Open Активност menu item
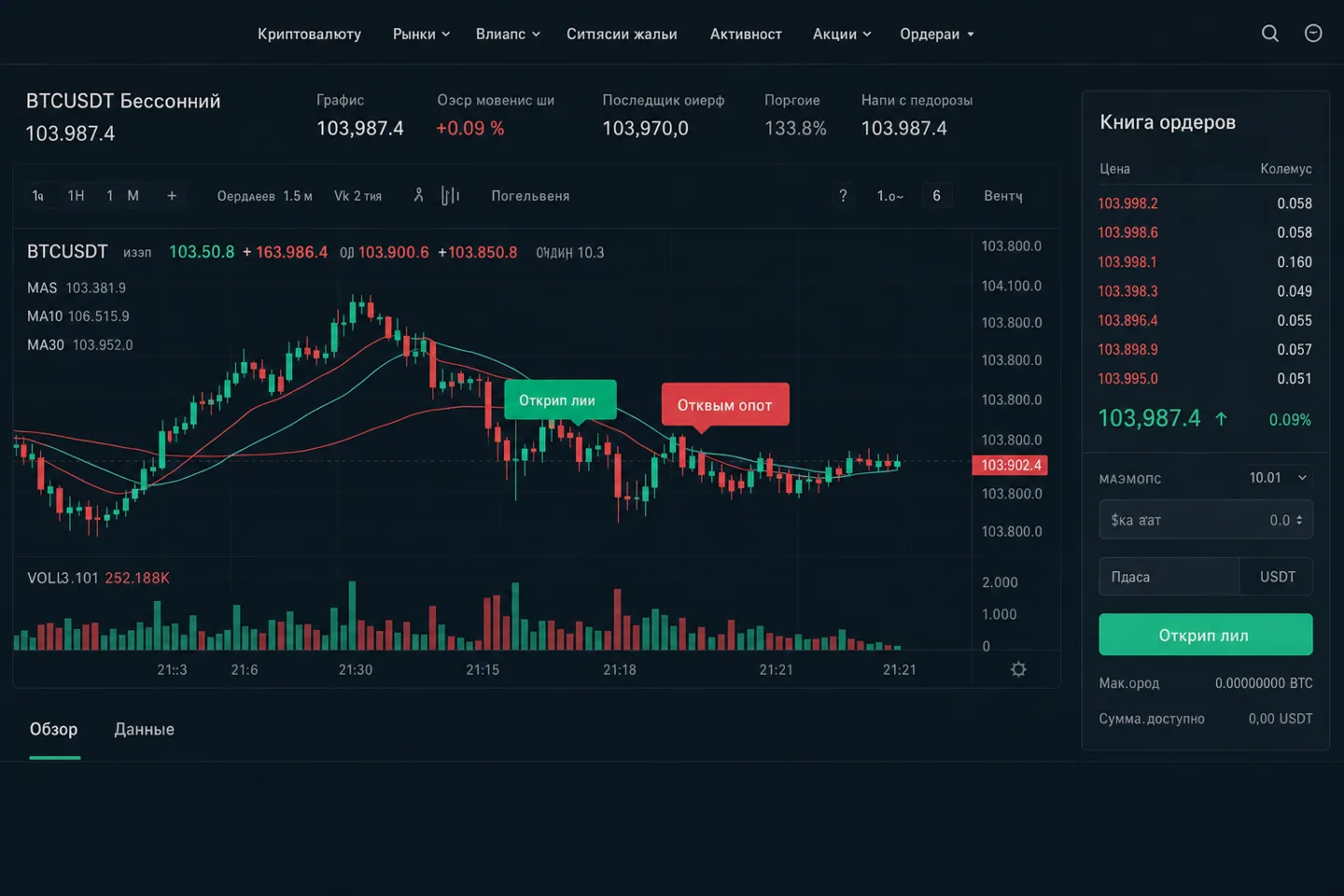Viewport: 1344px width, 896px height. click(x=746, y=34)
